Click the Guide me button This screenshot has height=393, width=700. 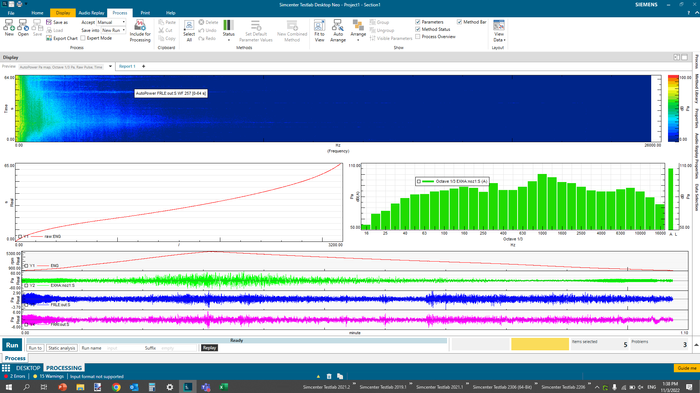[x=686, y=368]
